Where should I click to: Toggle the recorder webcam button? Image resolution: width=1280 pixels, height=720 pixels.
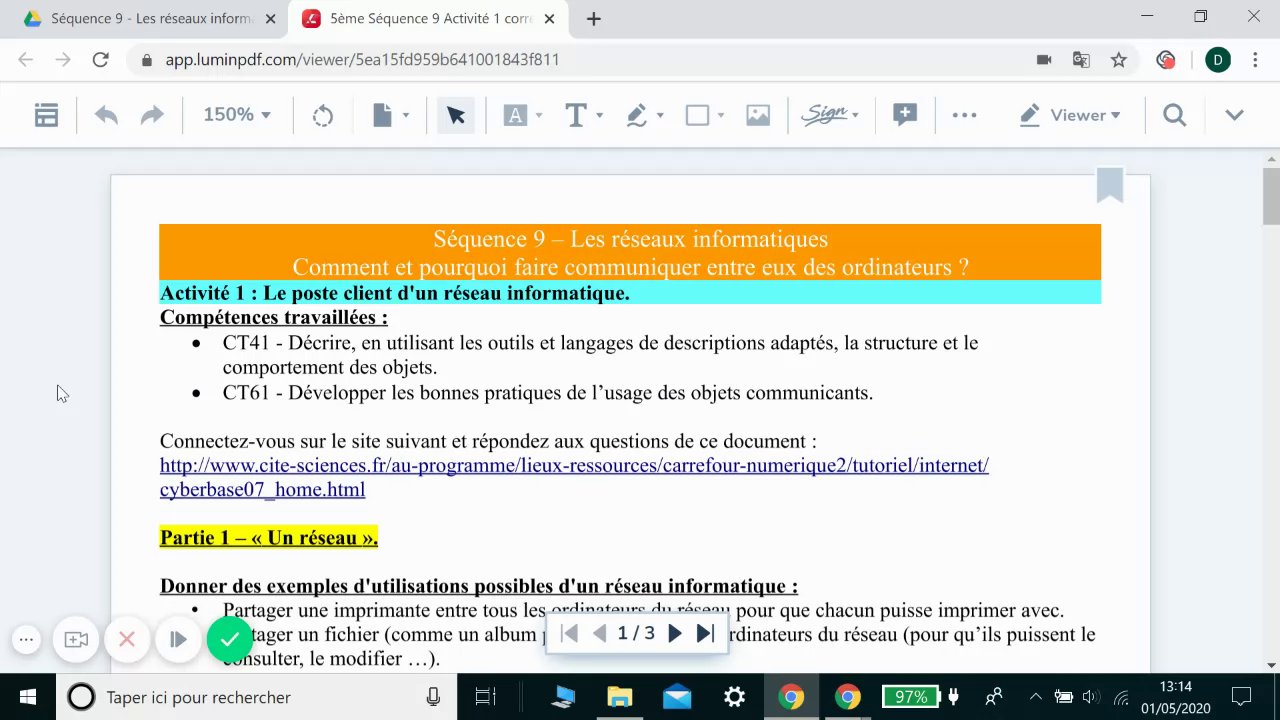point(76,640)
